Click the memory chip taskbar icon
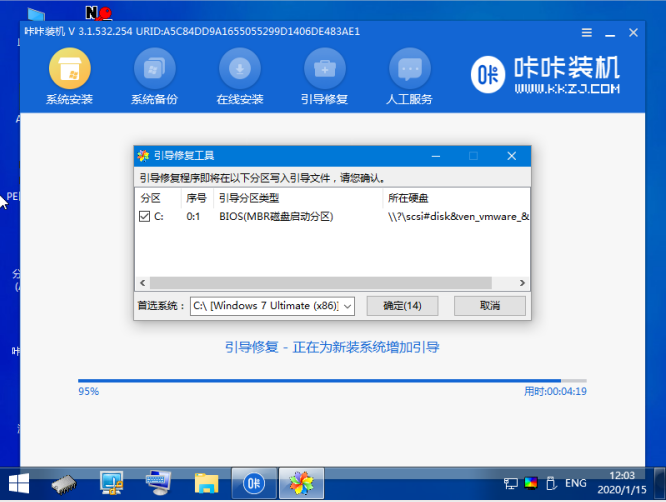 66,485
